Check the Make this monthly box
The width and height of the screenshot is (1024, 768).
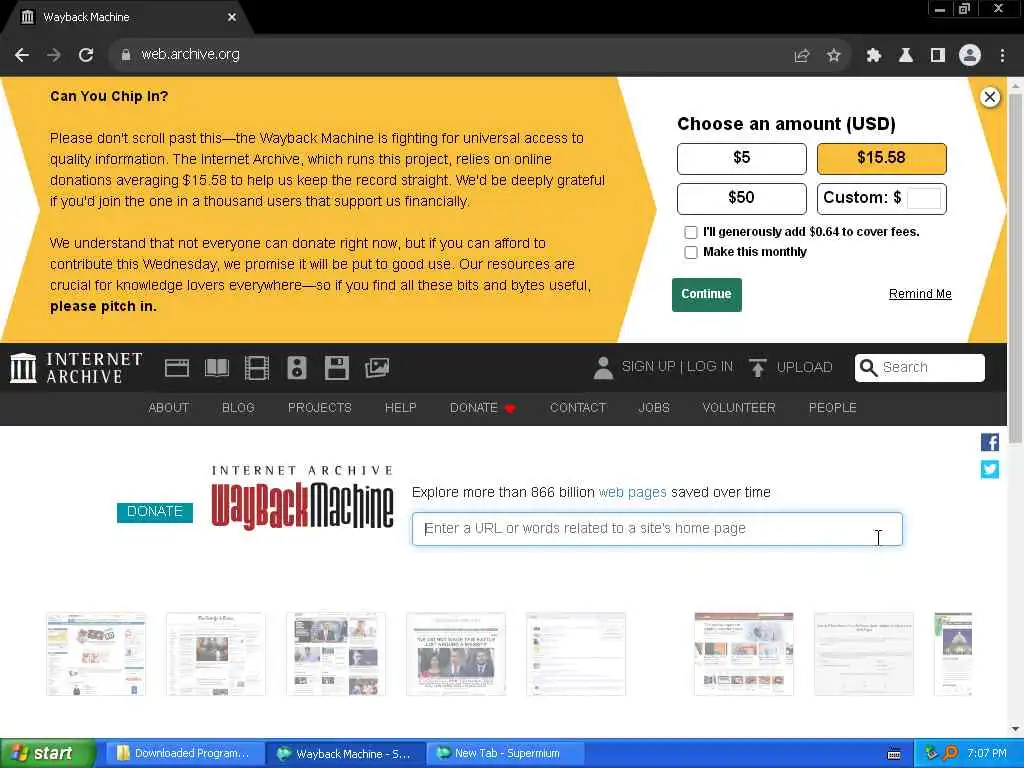690,252
